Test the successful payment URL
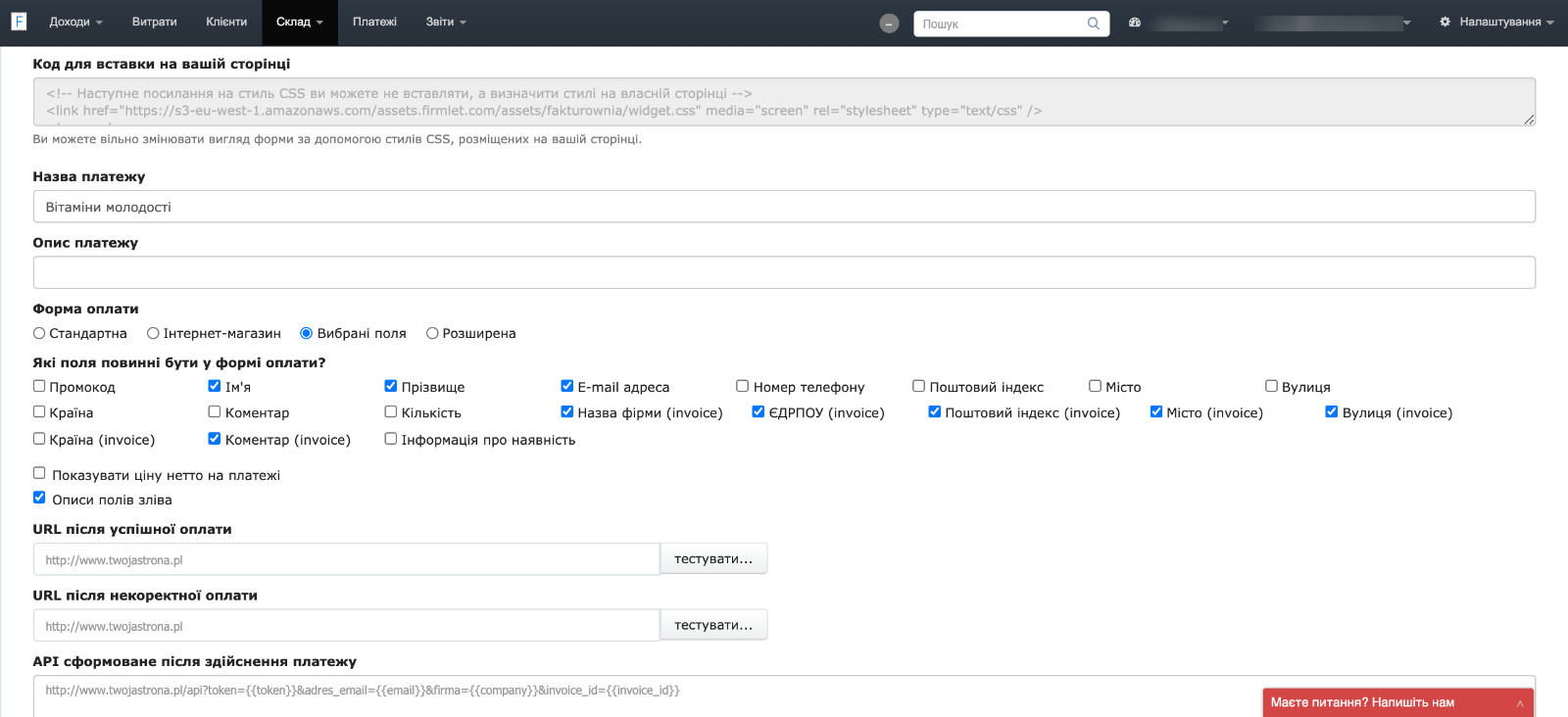The width and height of the screenshot is (1568, 717). pyautogui.click(x=713, y=559)
